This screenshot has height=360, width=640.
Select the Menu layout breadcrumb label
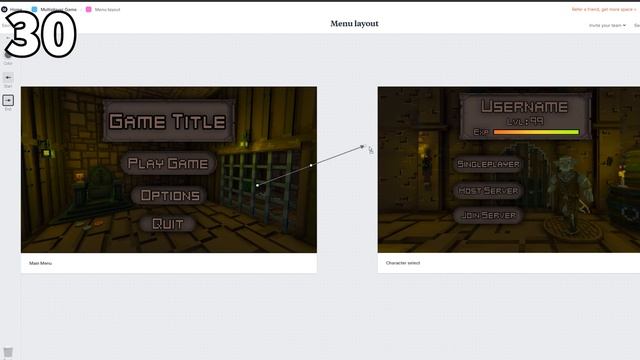pyautogui.click(x=107, y=9)
